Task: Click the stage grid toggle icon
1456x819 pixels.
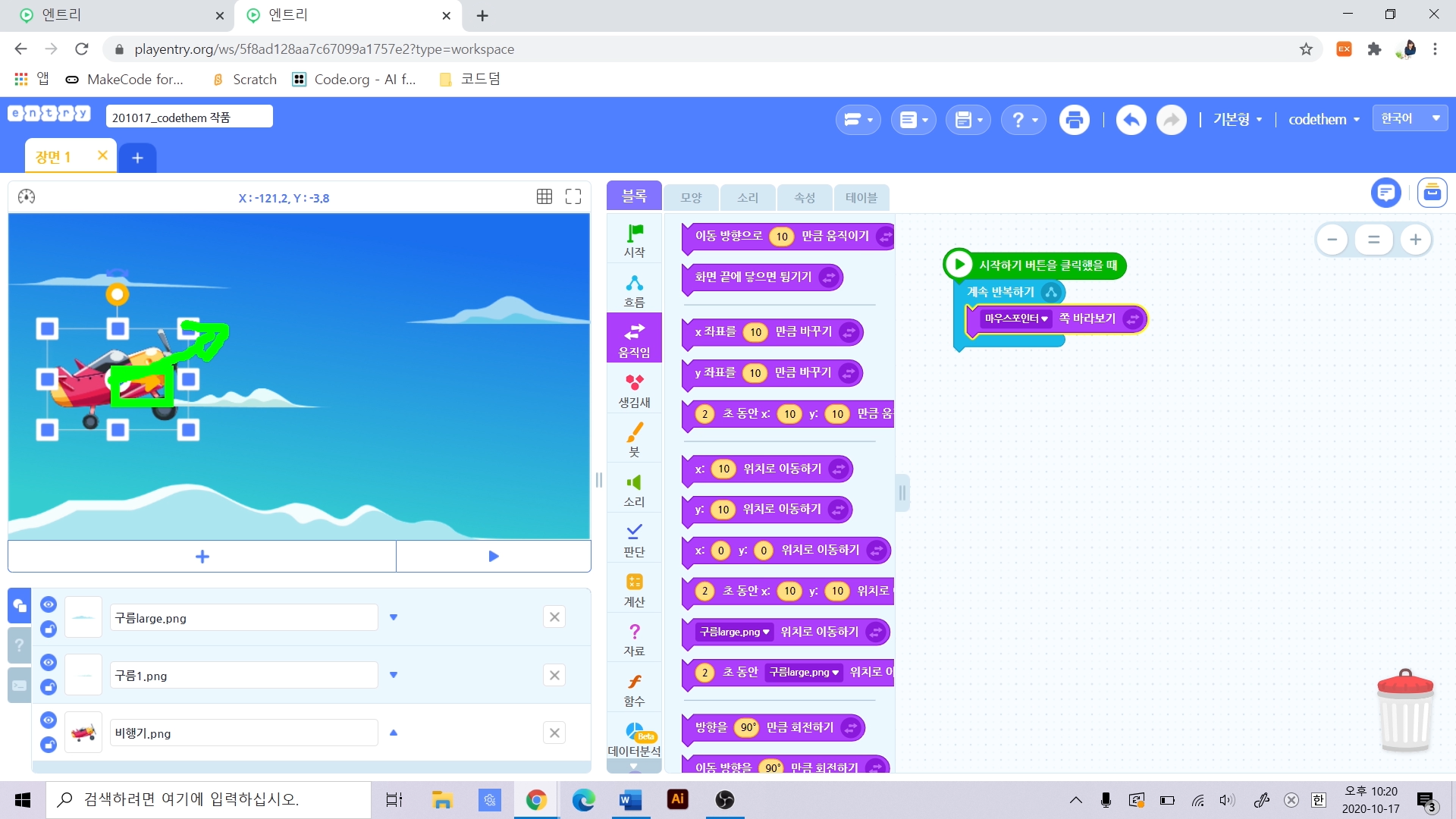Action: (x=544, y=197)
